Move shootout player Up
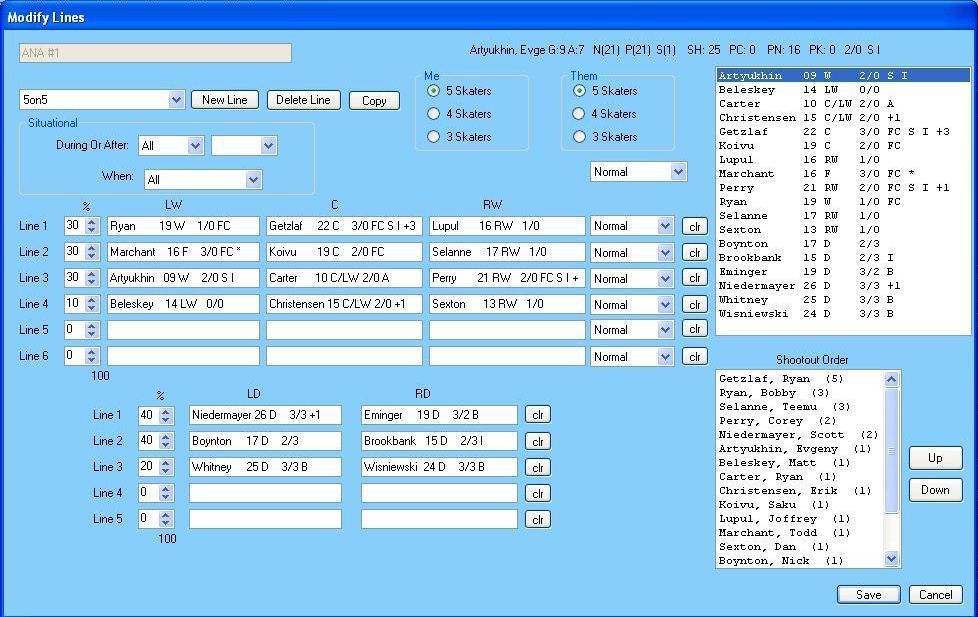This screenshot has height=617, width=978. (935, 458)
